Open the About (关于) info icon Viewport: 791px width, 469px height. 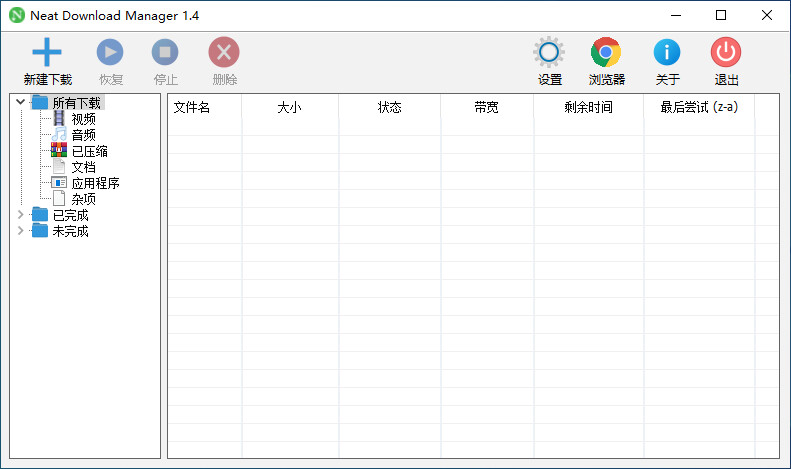point(667,53)
